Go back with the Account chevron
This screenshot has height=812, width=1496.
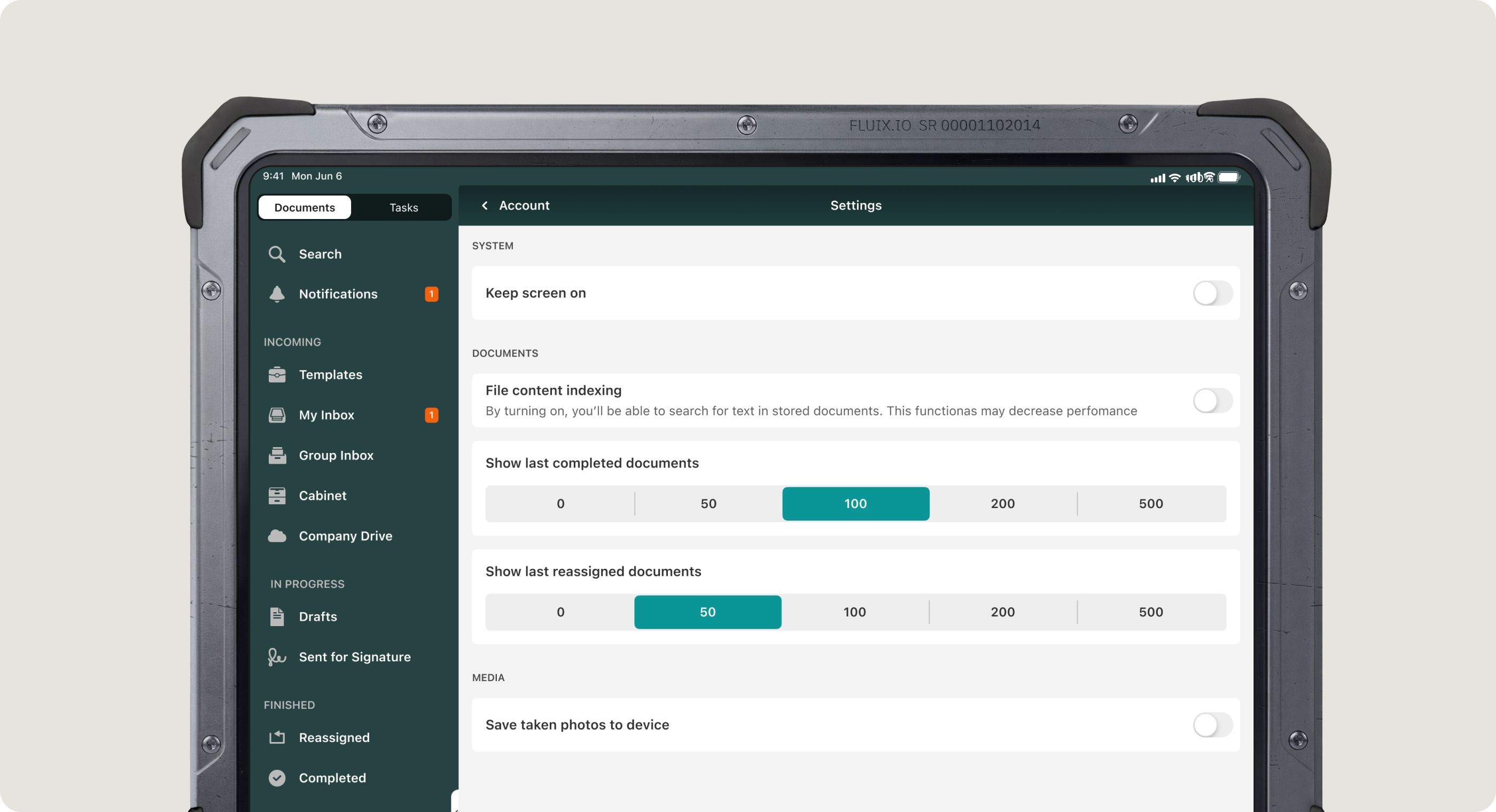tap(485, 206)
